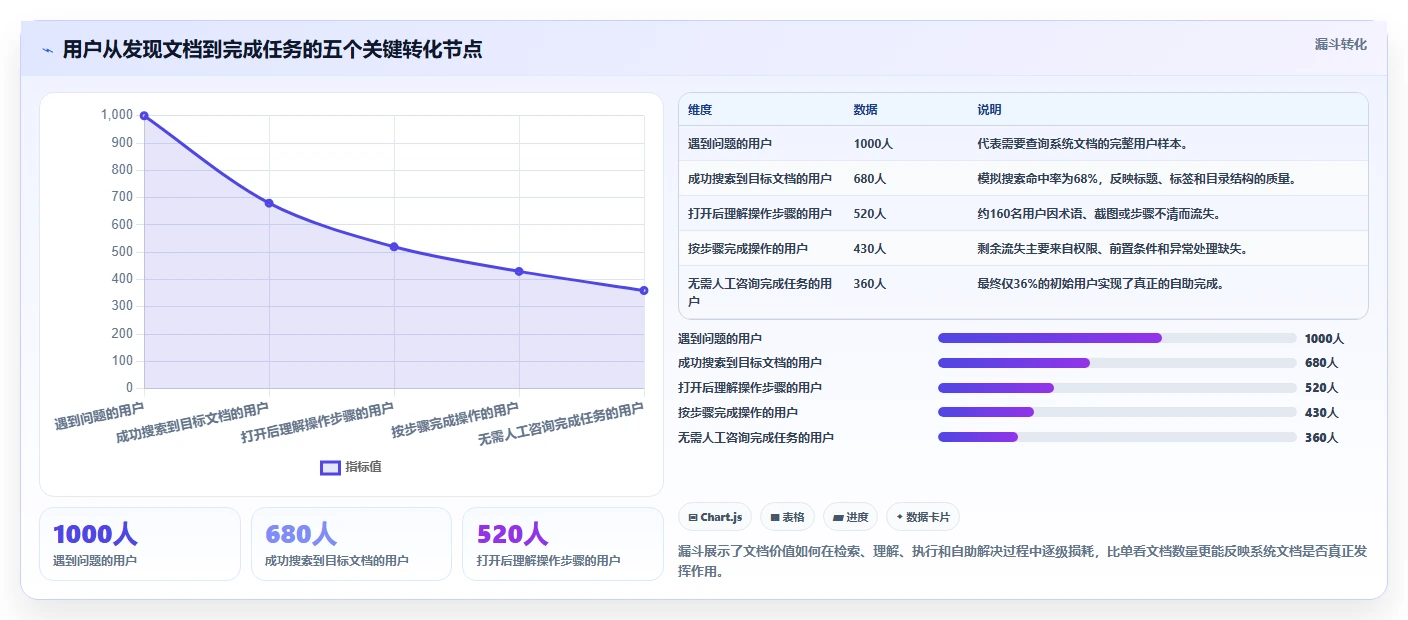Viewport: 1408px width, 620px height.
Task: Click the description 代表需要查询系统文档的完整用户样本
Action: tap(1082, 144)
